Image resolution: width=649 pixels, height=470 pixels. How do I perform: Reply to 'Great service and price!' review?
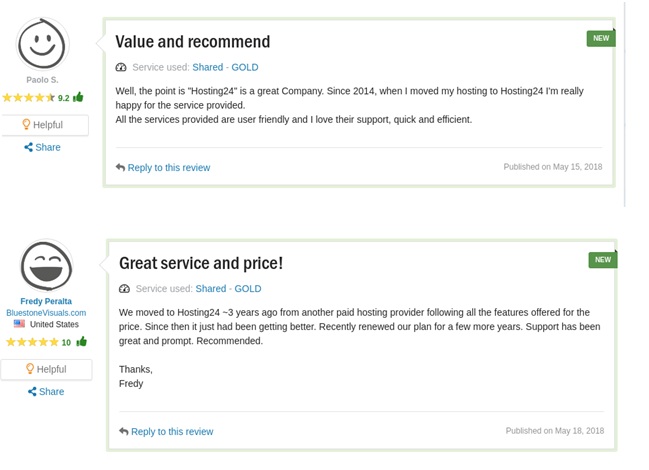[171, 432]
